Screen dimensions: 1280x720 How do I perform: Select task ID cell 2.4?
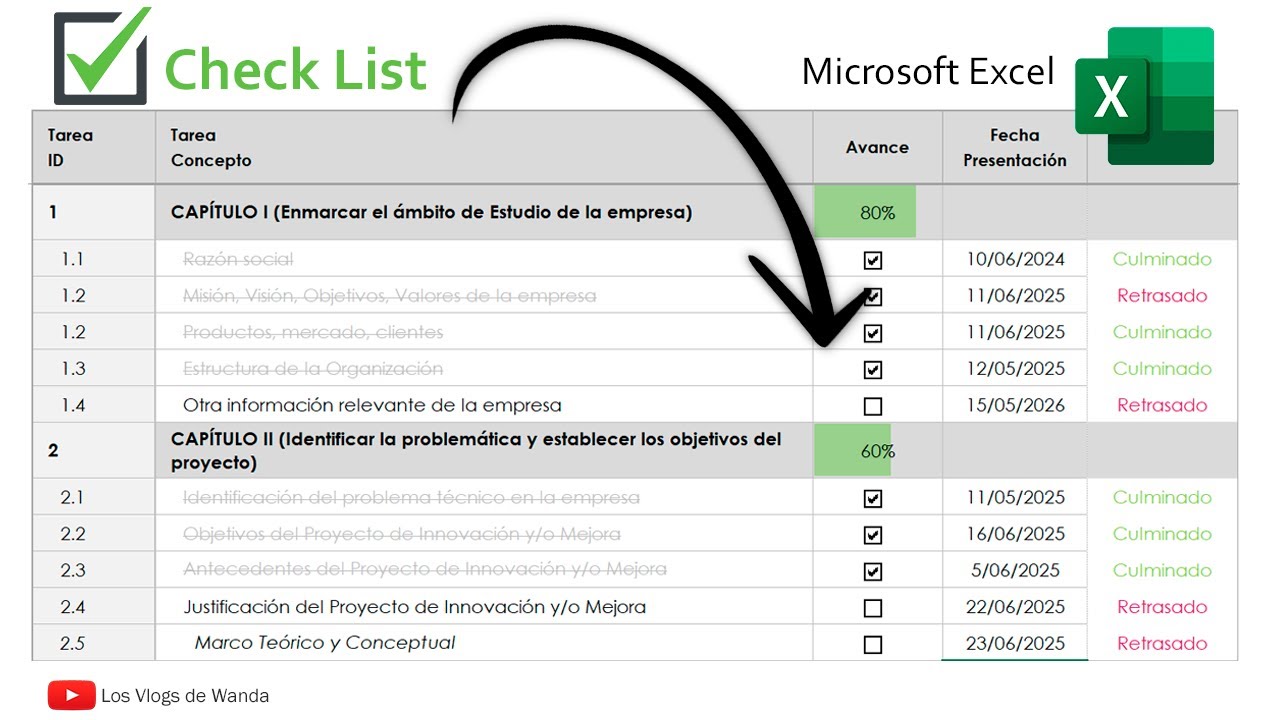tap(93, 606)
